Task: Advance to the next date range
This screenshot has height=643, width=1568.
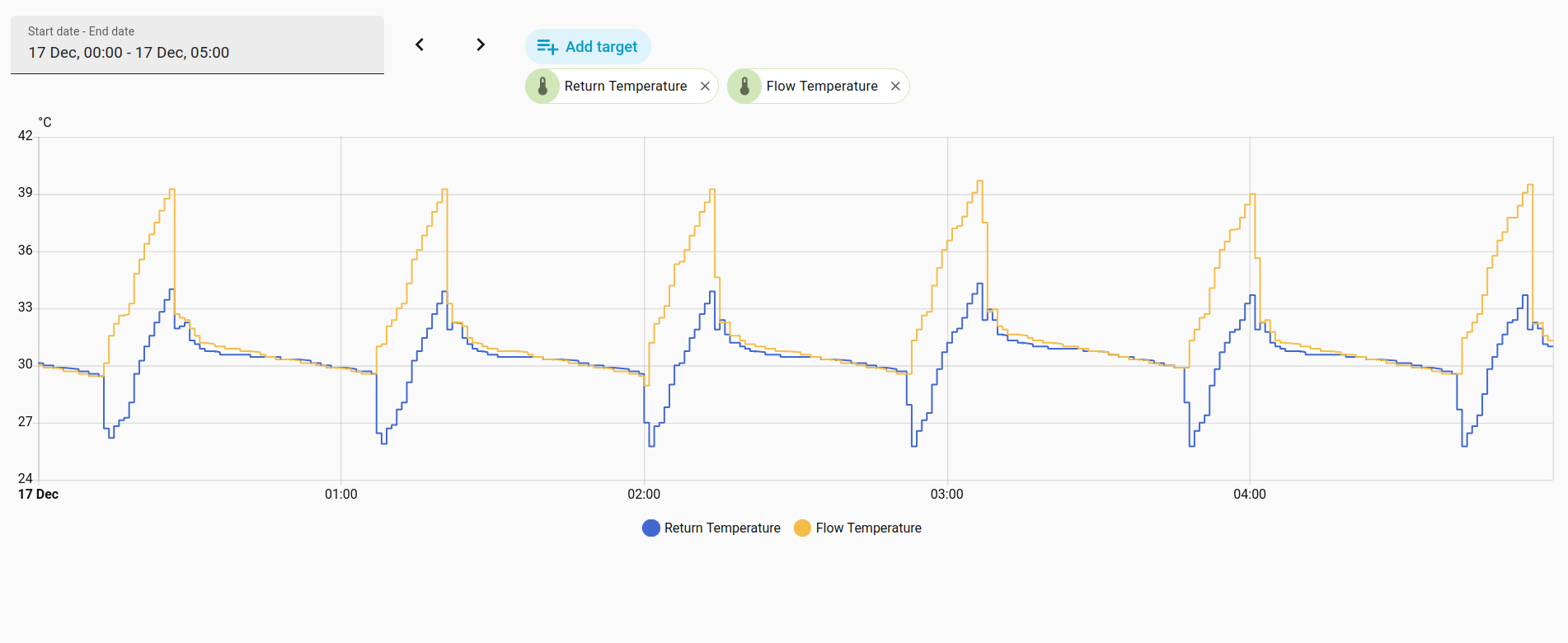Action: click(481, 45)
